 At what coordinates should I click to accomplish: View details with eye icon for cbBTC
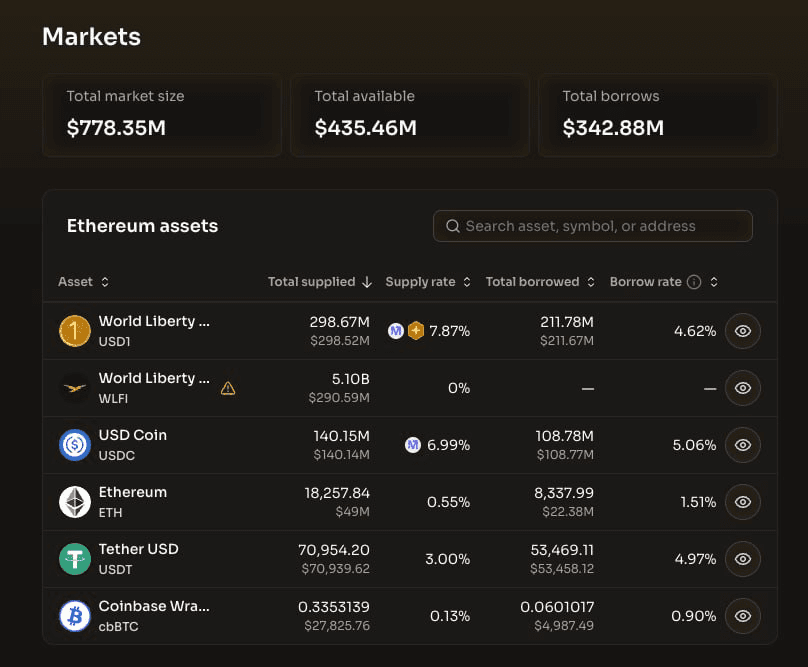(x=743, y=616)
